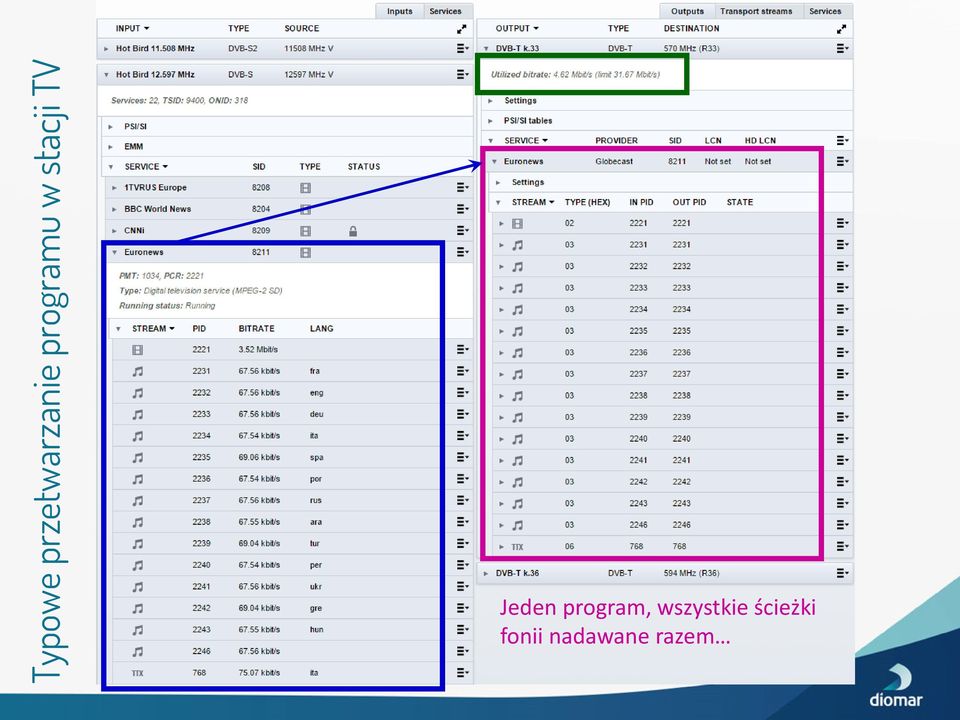Expand the Hot Bird 11.508 MHz input
The width and height of the screenshot is (960, 720).
(x=106, y=48)
